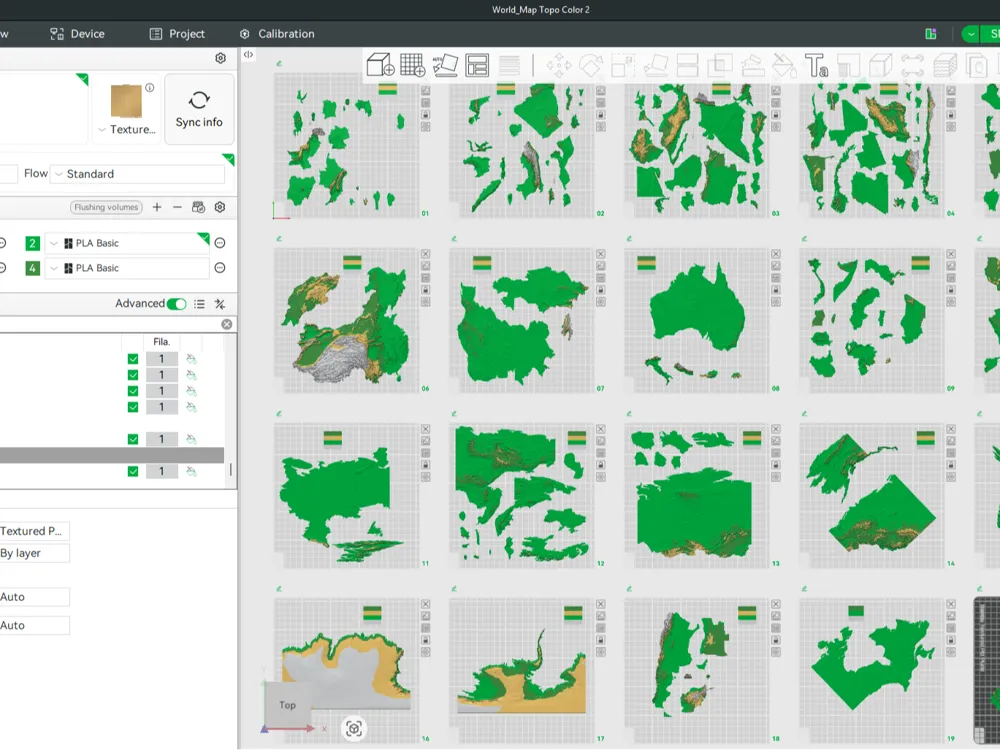
Task: Click the object list scrollbar handle
Action: click(230, 470)
